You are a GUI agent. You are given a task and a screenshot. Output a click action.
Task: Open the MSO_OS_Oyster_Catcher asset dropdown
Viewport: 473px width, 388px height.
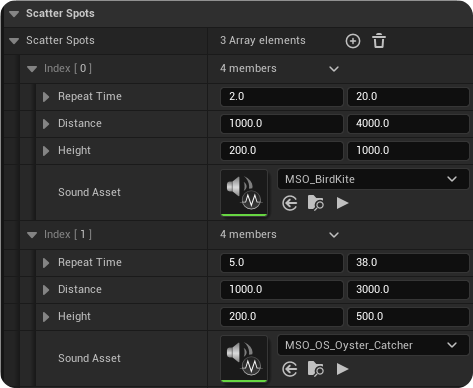point(373,345)
